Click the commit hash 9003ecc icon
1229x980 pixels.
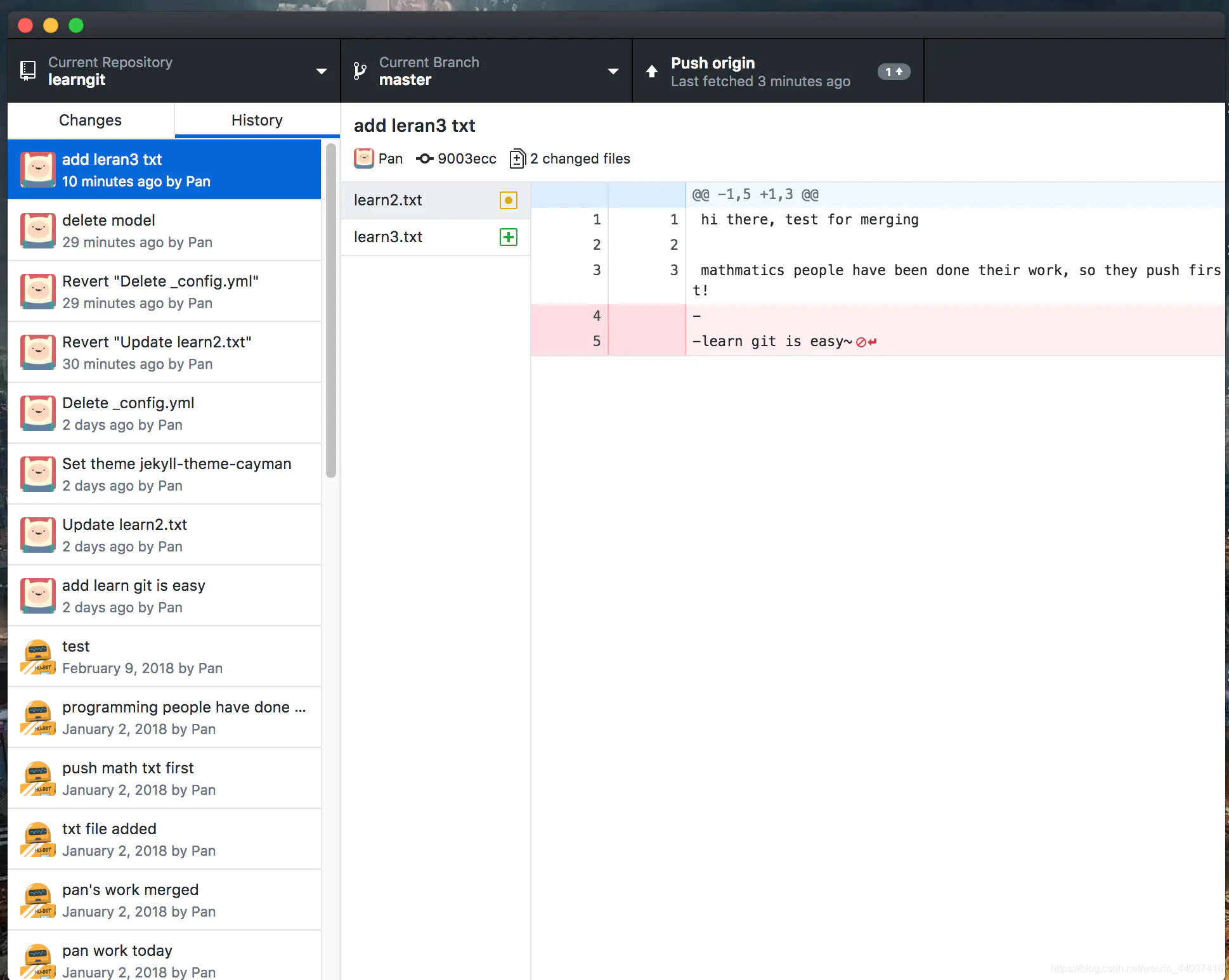pyautogui.click(x=424, y=158)
